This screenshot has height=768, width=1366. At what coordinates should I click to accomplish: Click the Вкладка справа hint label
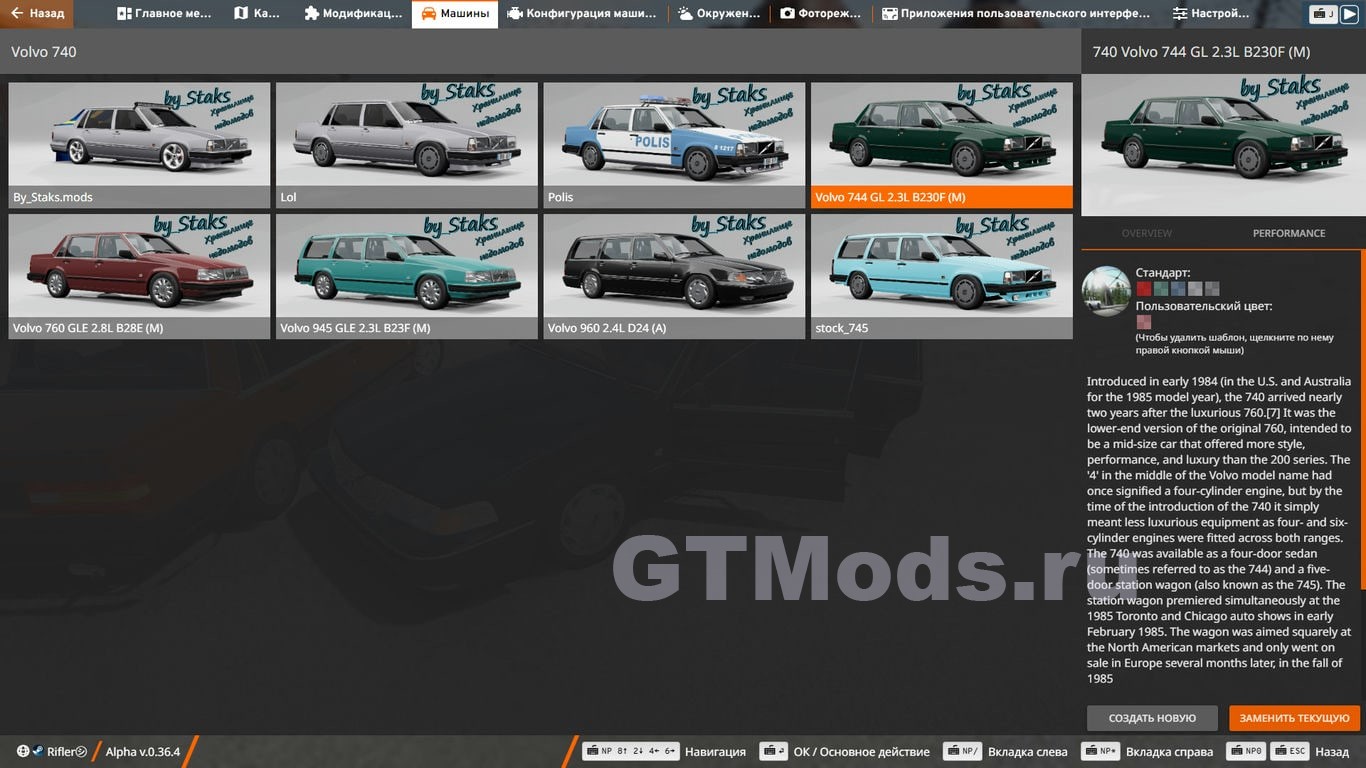pos(1169,752)
